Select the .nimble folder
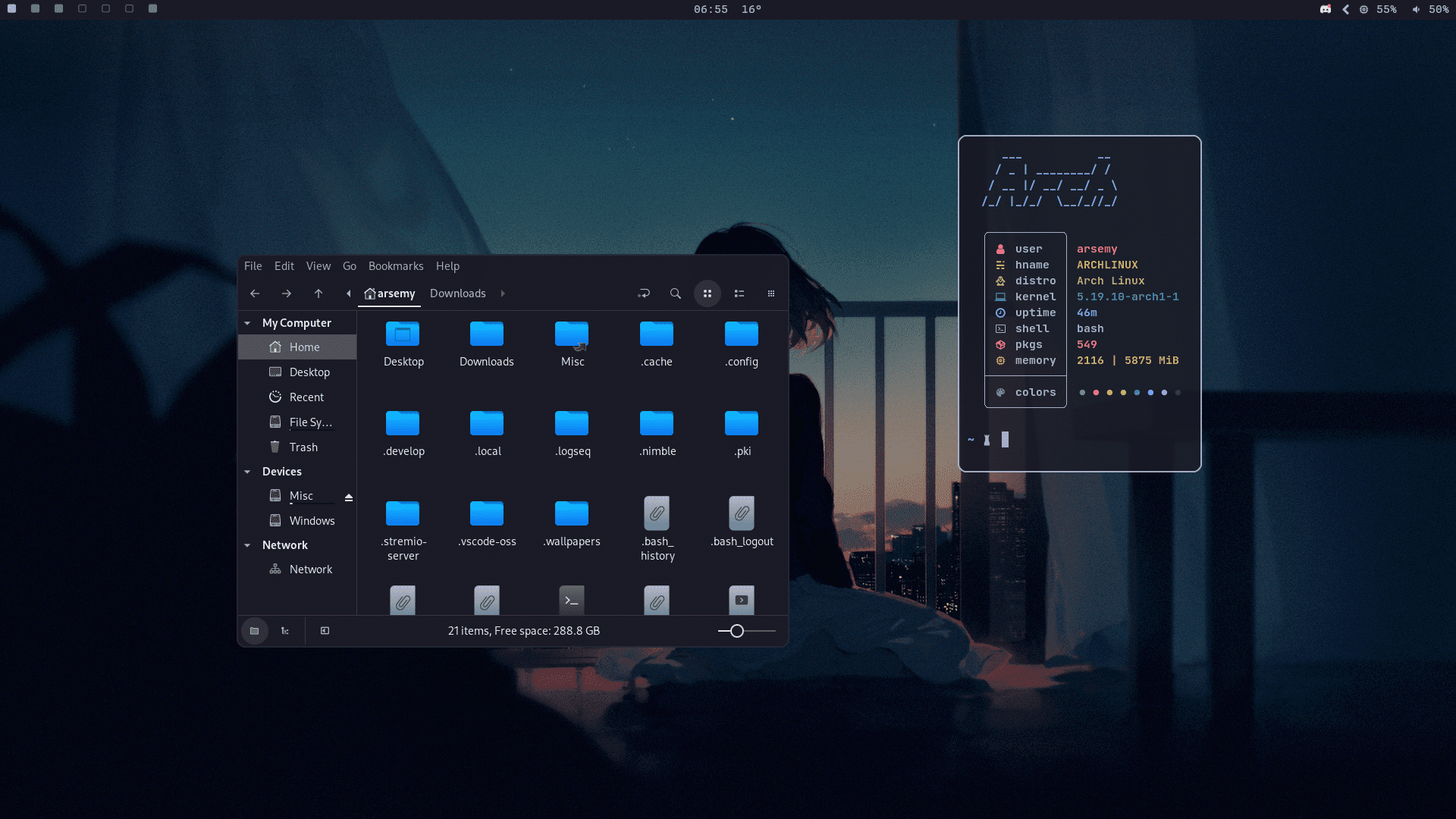The image size is (1456, 819). (657, 424)
